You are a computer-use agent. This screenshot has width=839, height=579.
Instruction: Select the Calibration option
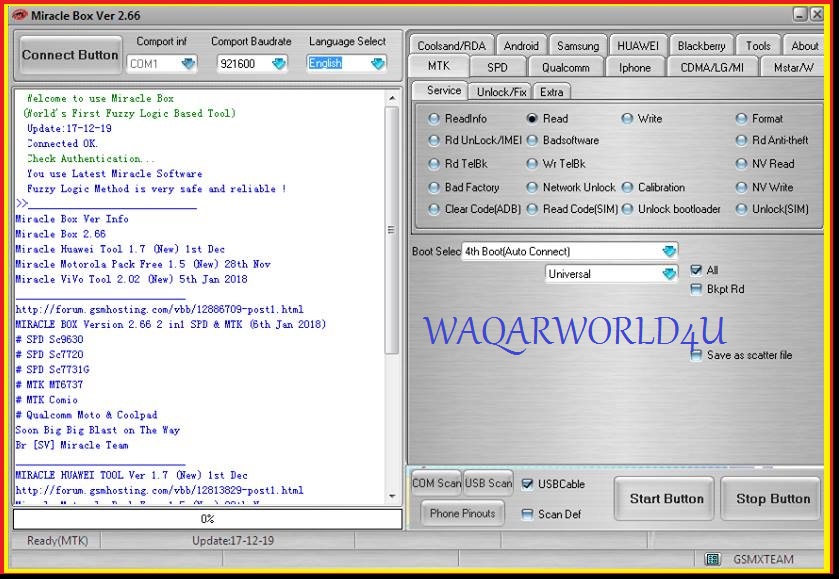[627, 187]
